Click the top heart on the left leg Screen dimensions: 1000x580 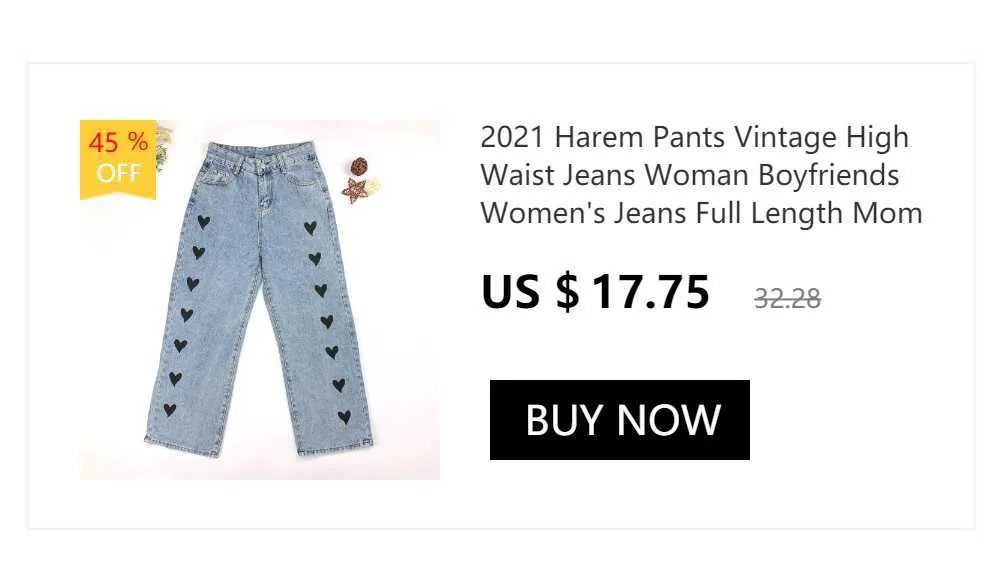(x=203, y=222)
